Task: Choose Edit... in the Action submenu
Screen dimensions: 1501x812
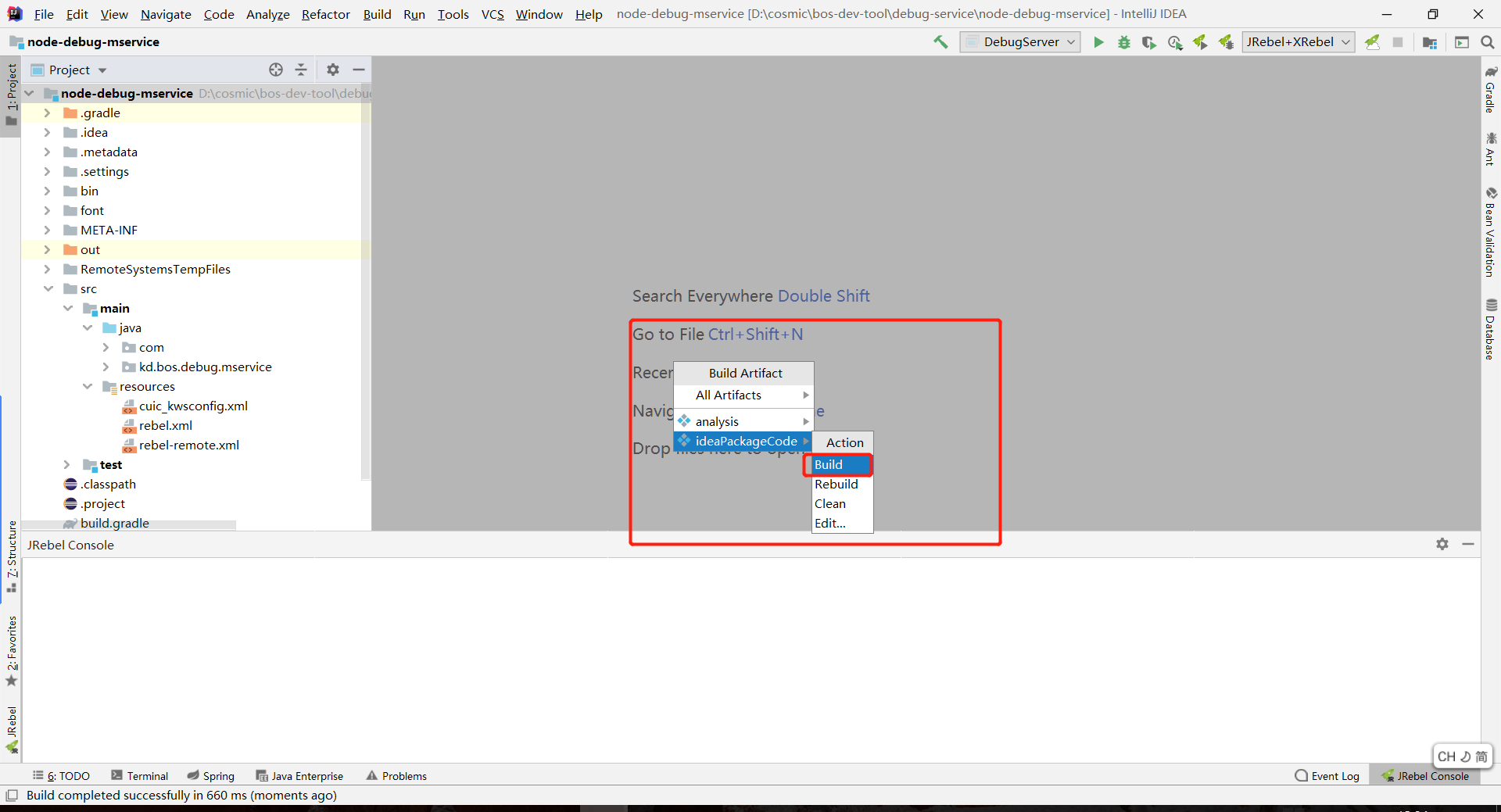Action: pyautogui.click(x=842, y=523)
